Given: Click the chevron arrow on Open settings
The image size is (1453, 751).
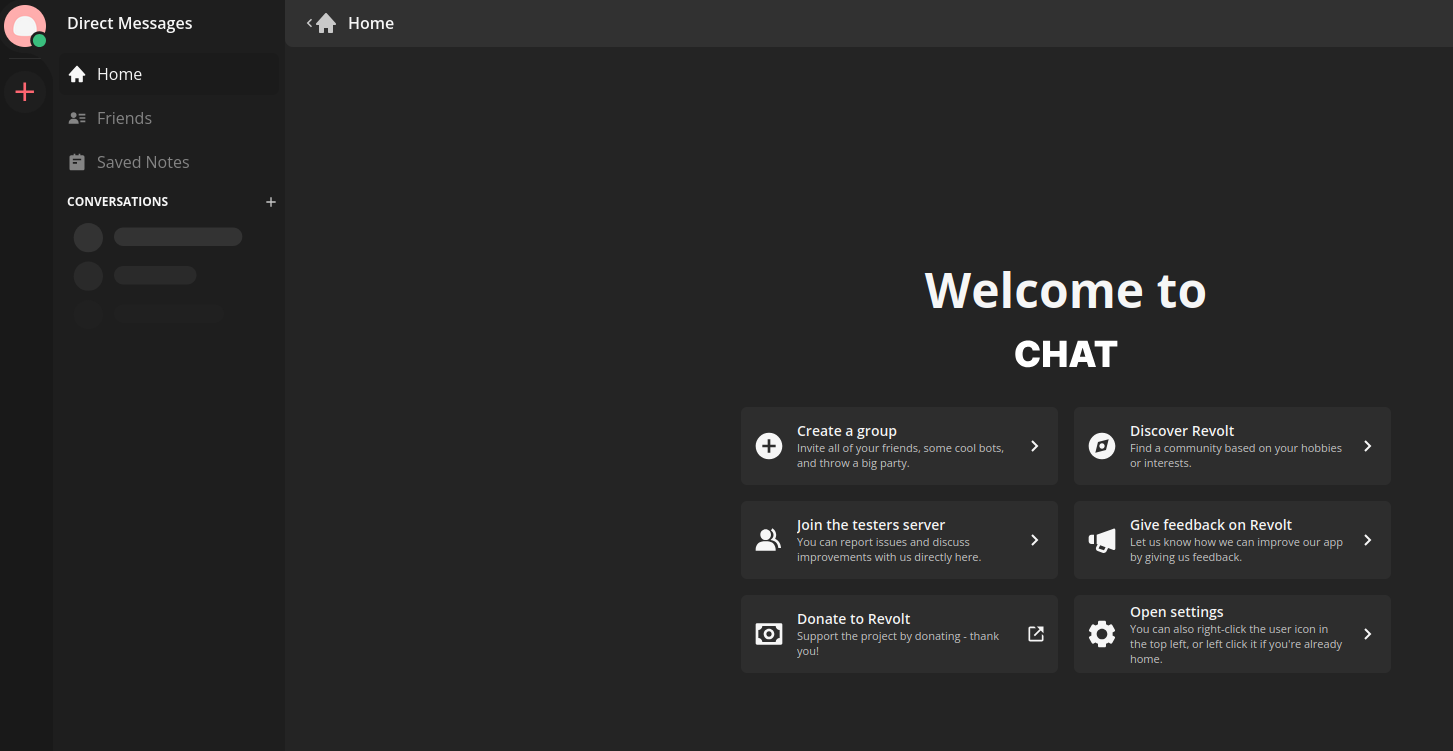Looking at the screenshot, I should 1368,634.
